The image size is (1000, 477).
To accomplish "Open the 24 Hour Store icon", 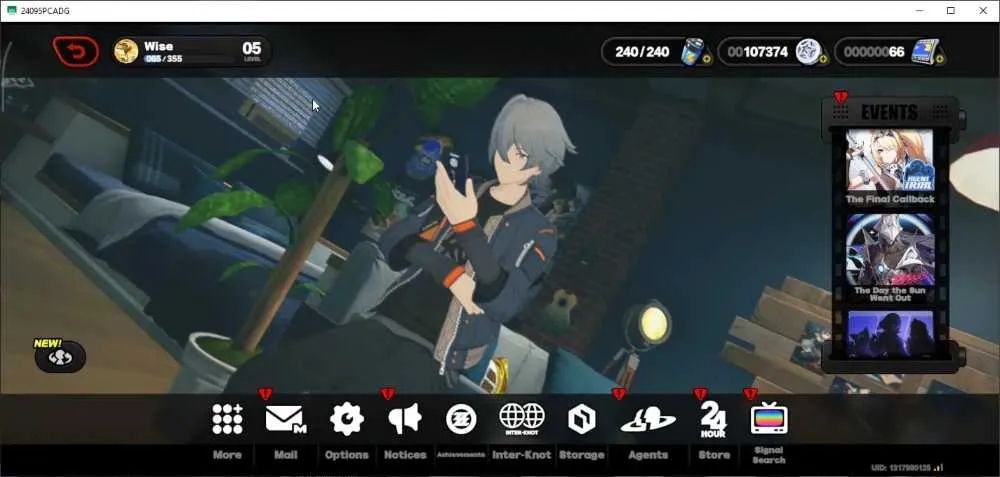I will pos(713,419).
